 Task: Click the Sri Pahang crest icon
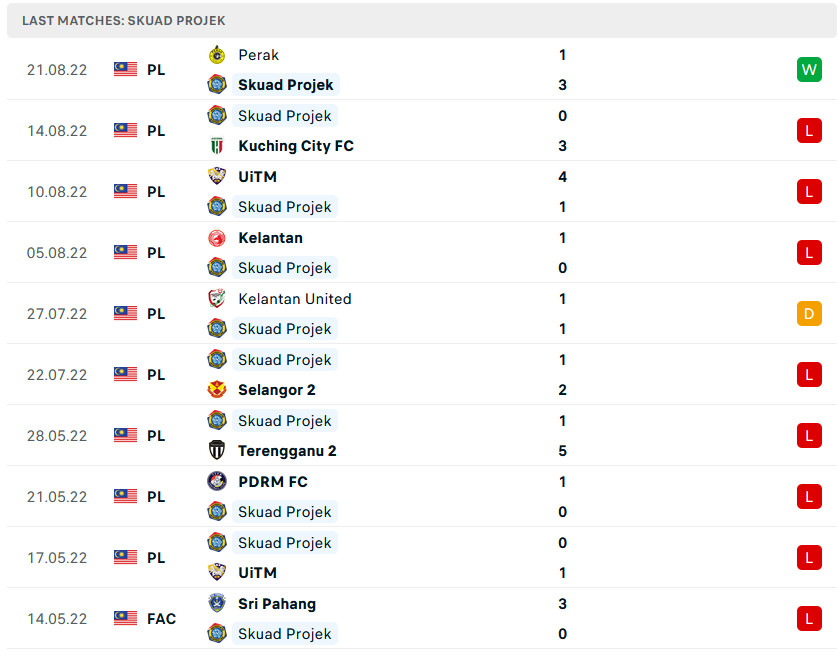tap(217, 604)
